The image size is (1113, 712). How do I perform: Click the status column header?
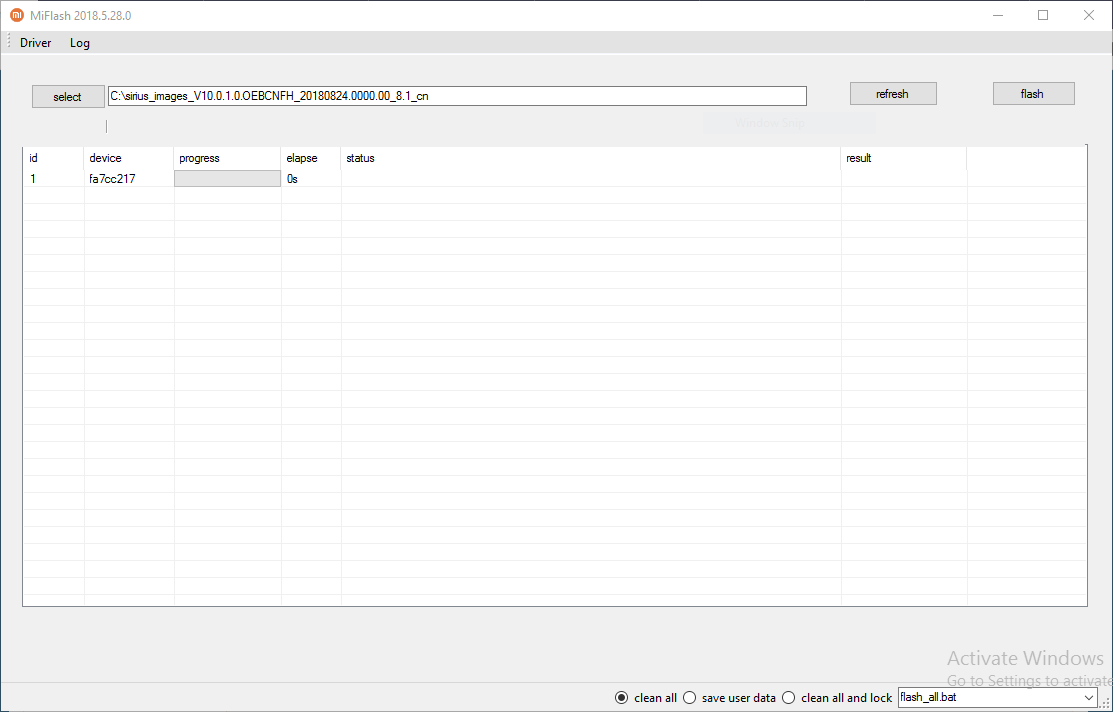coord(591,158)
